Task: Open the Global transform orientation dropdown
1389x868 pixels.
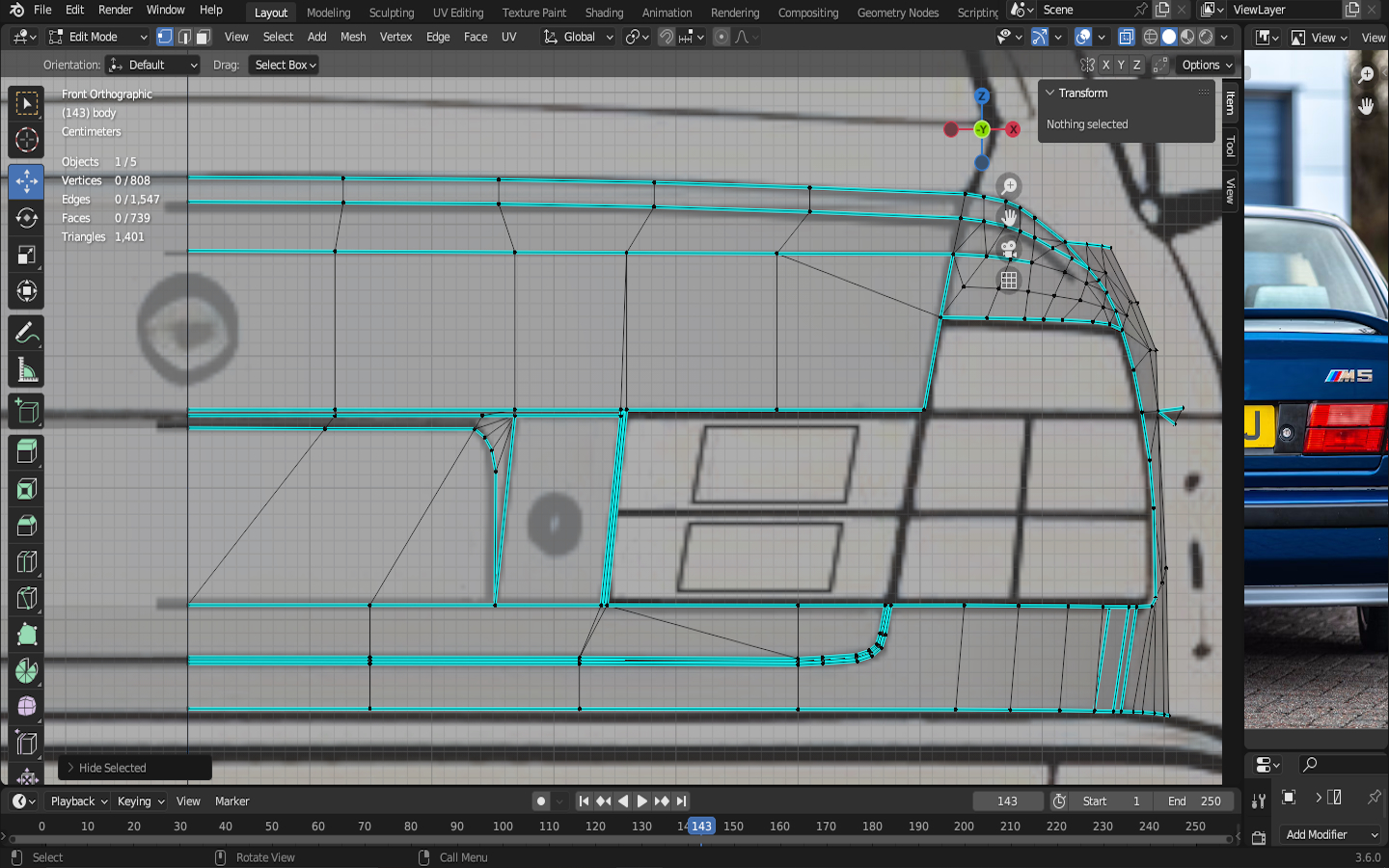Action: (x=579, y=37)
